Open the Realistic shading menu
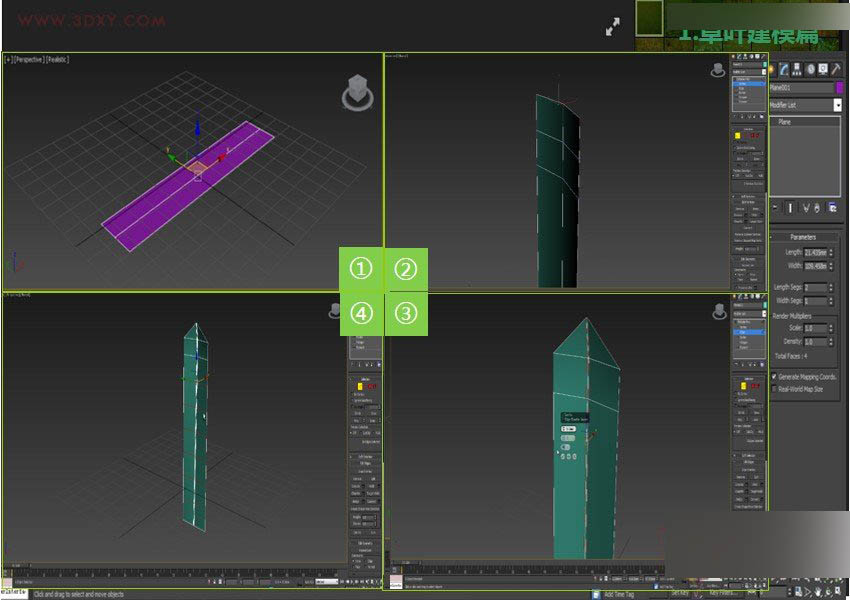 [x=59, y=59]
